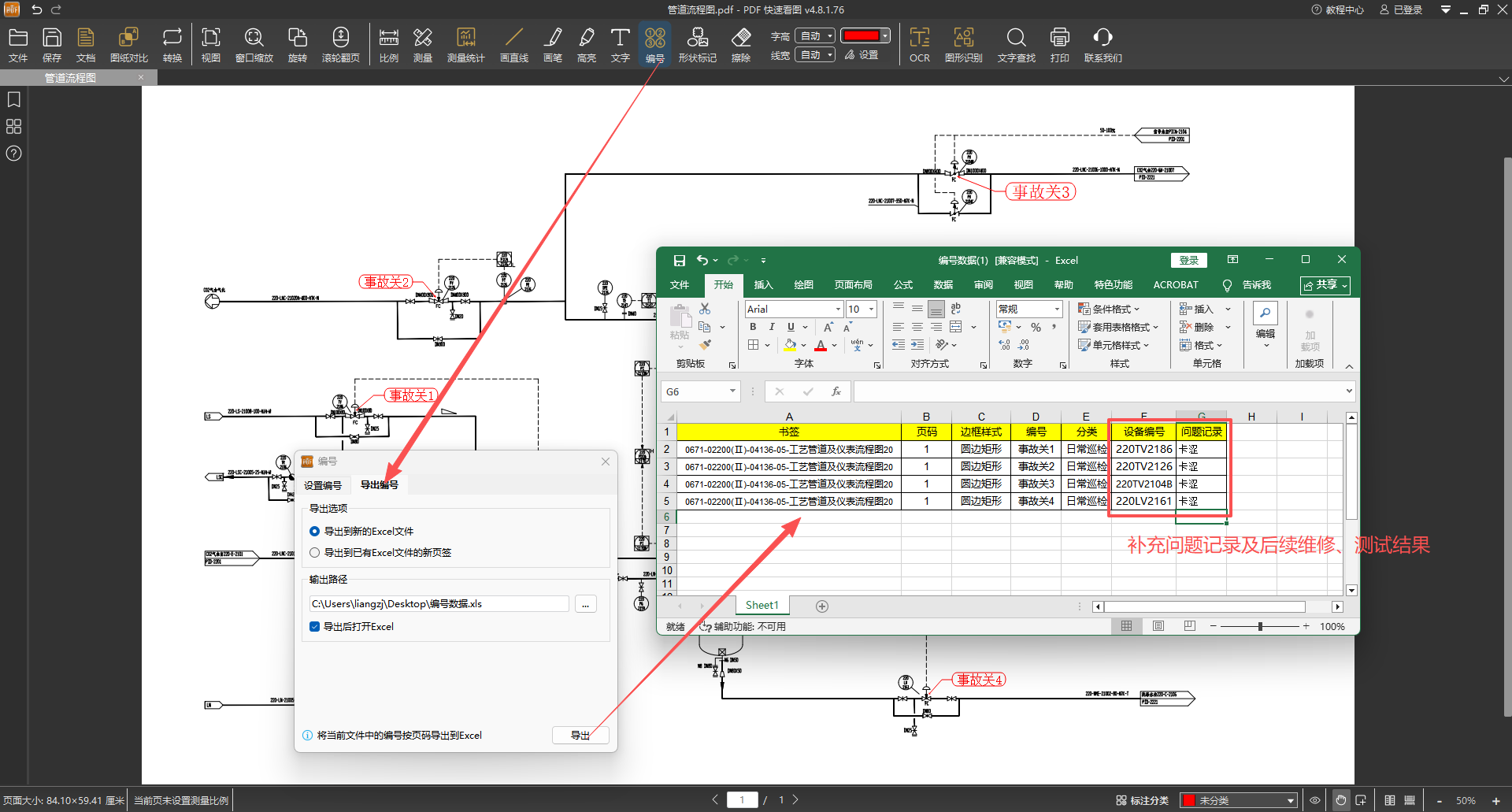Select the 图纸对比 drawing compare tool
Image resolution: width=1512 pixels, height=812 pixels.
(128, 45)
